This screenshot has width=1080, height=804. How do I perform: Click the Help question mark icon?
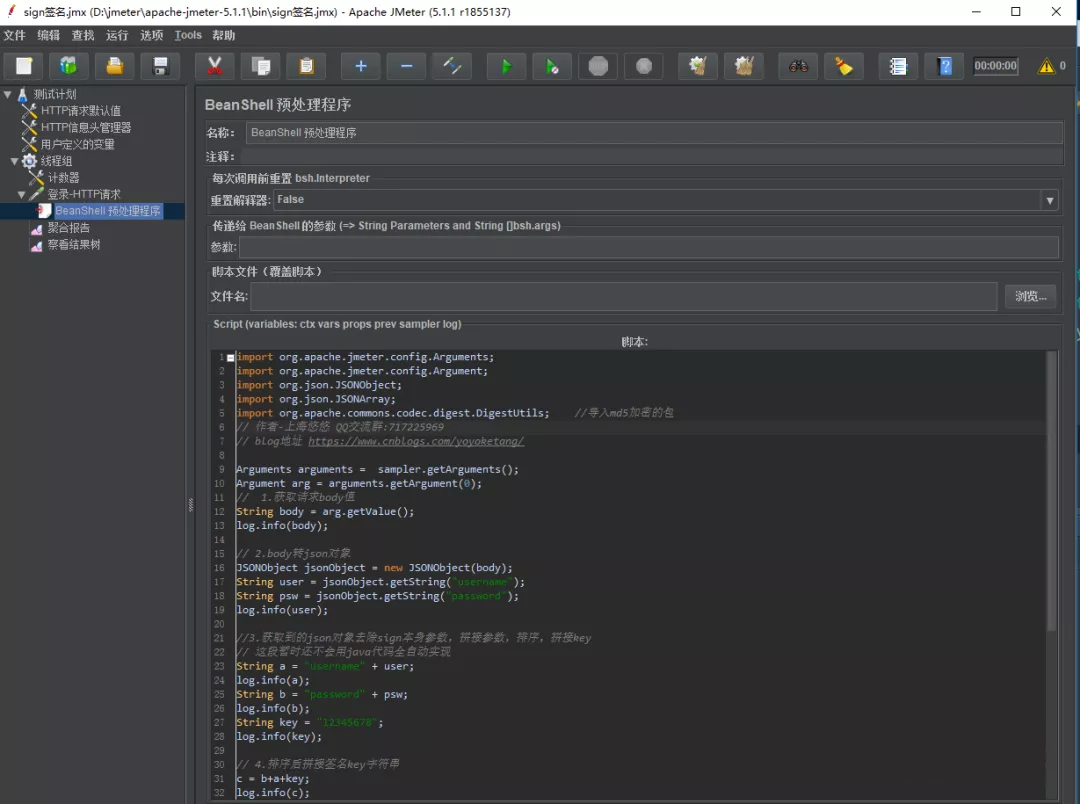tap(944, 66)
